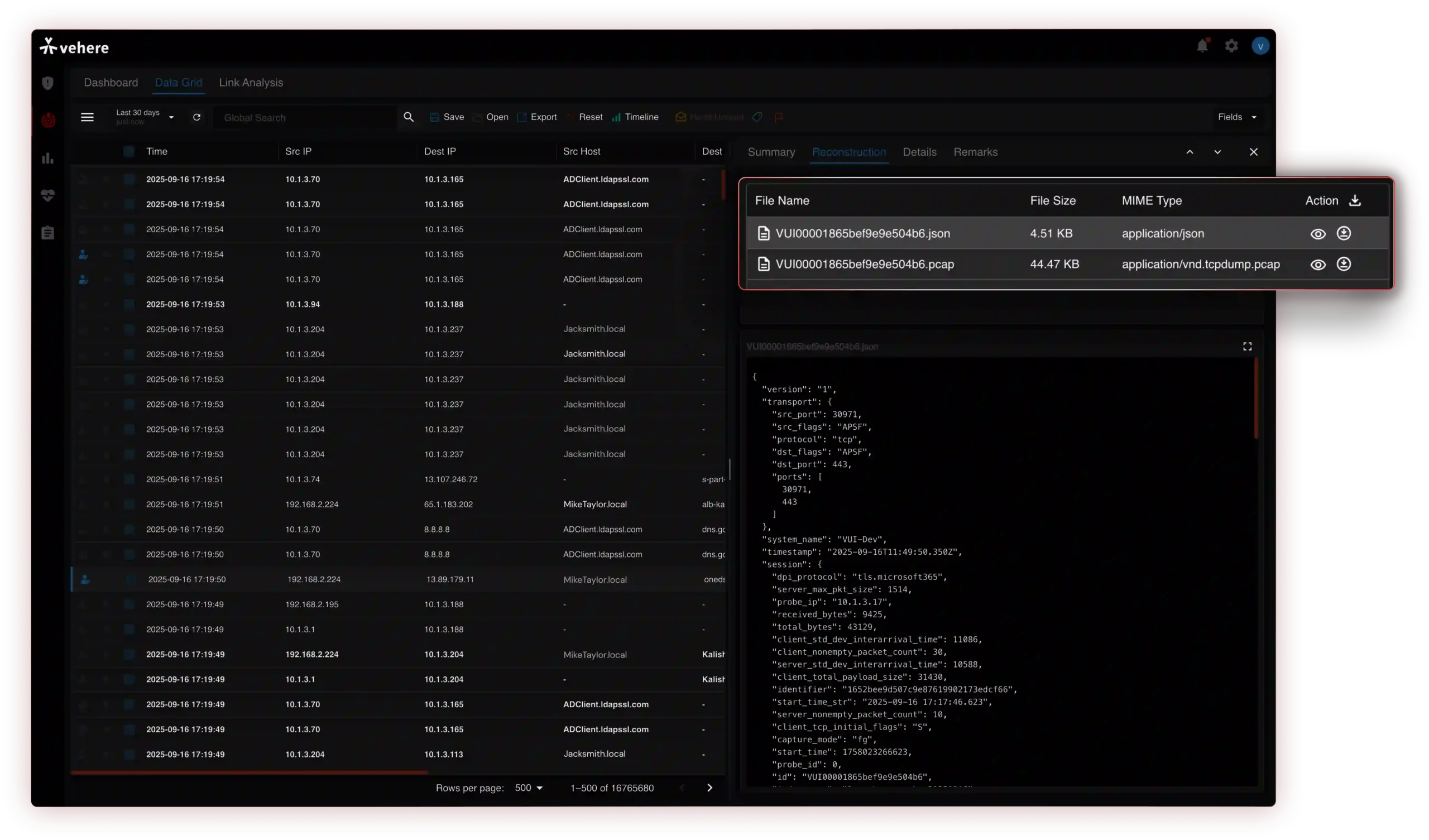Image resolution: width=1429 pixels, height=840 pixels.
Task: Click the hamburger menu icon
Action: coord(87,117)
